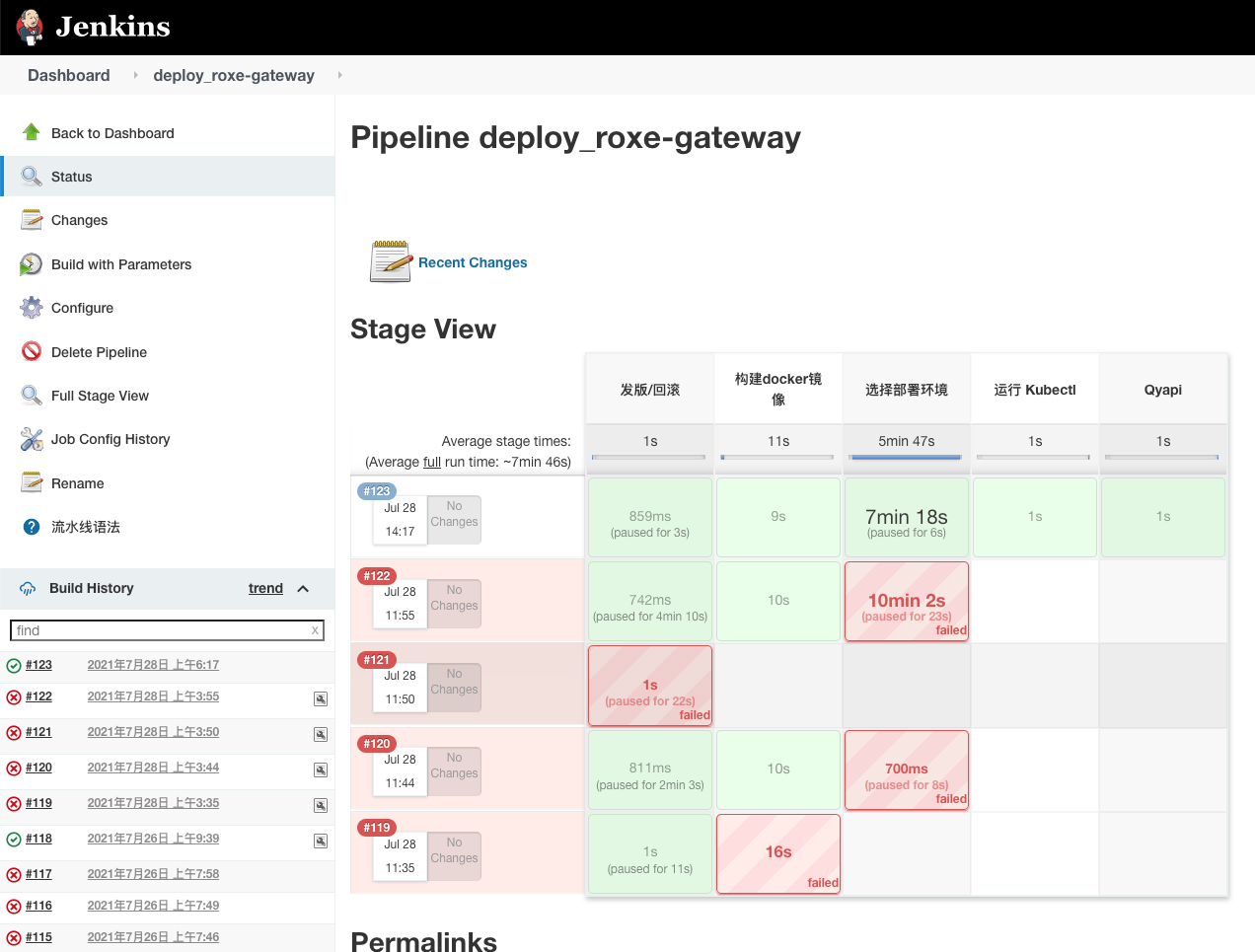Click the deploy_roxe-gateway breadcrumb link
Viewport: 1255px width, 952px height.
click(x=234, y=75)
